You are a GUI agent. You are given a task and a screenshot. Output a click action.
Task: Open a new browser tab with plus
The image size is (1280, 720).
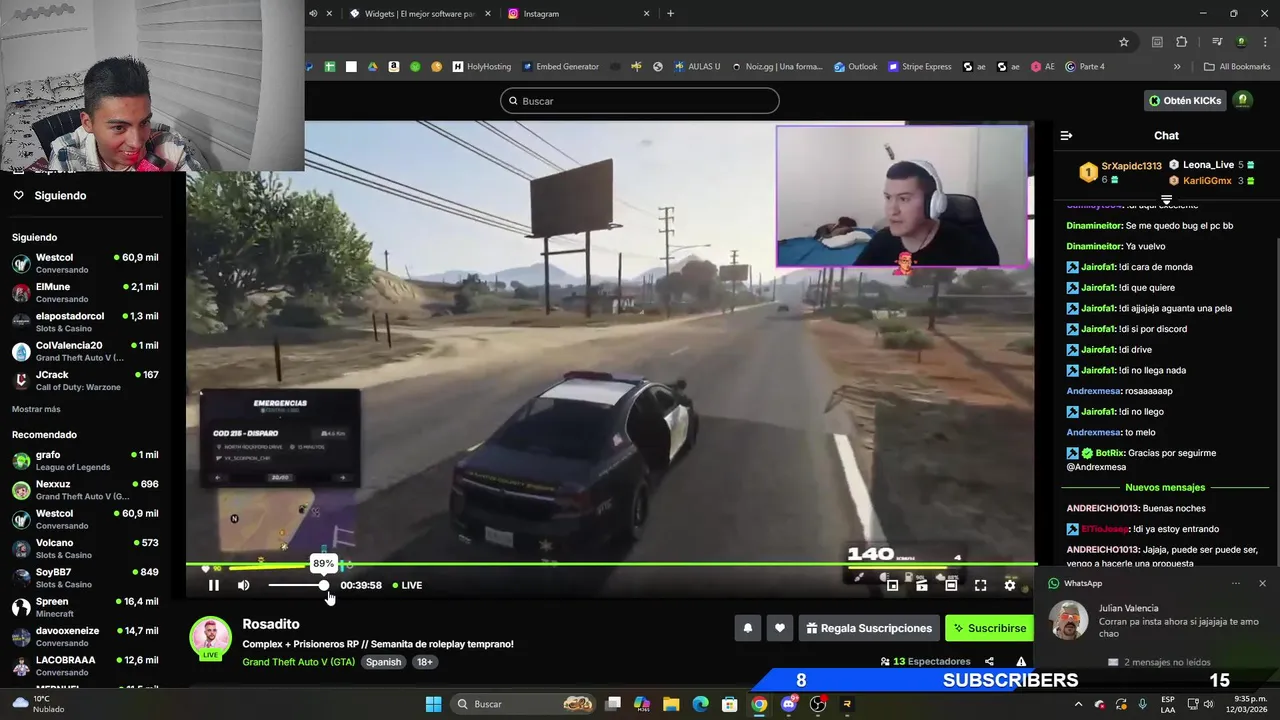point(670,14)
